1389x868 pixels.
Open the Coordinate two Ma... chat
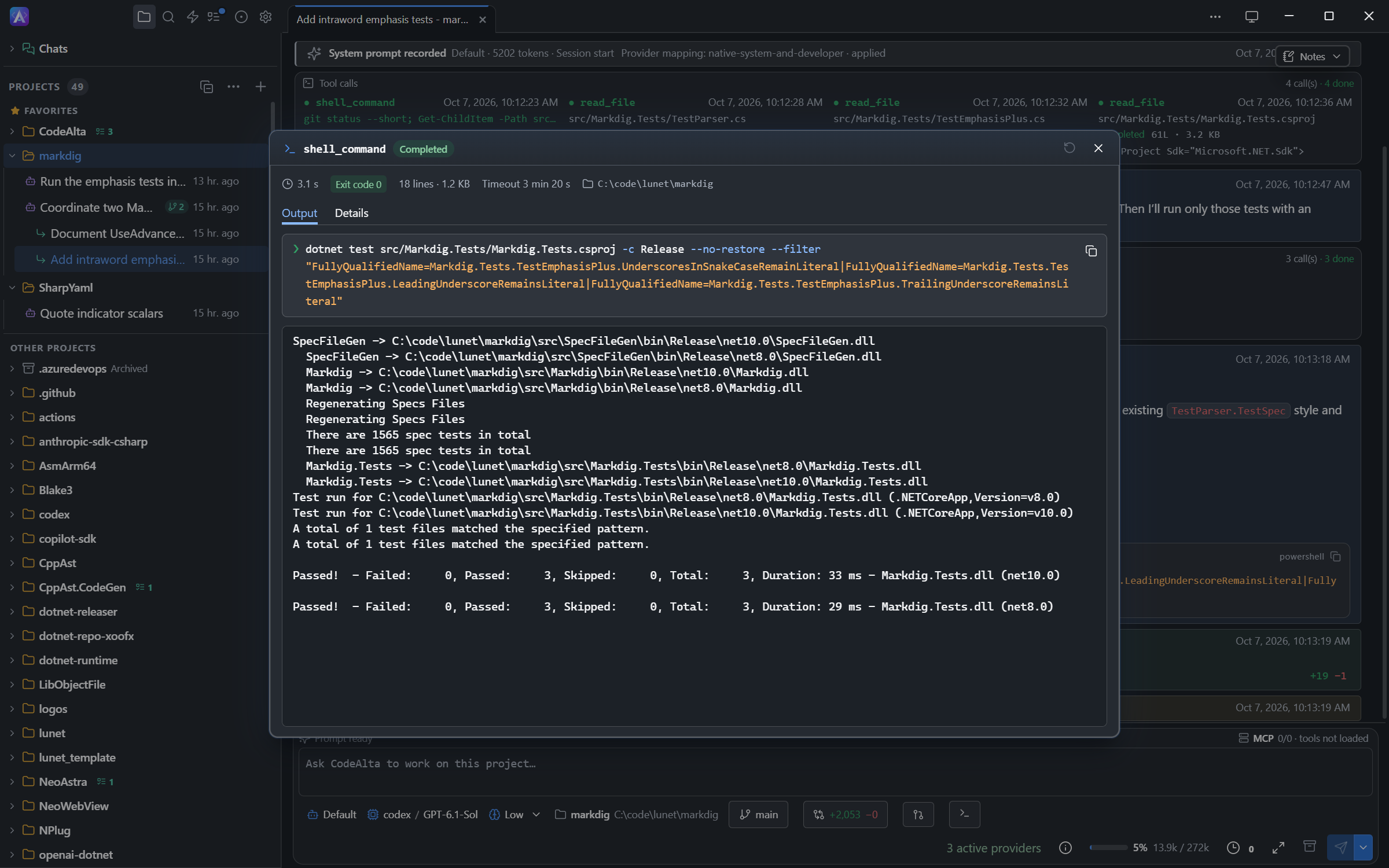click(137, 207)
